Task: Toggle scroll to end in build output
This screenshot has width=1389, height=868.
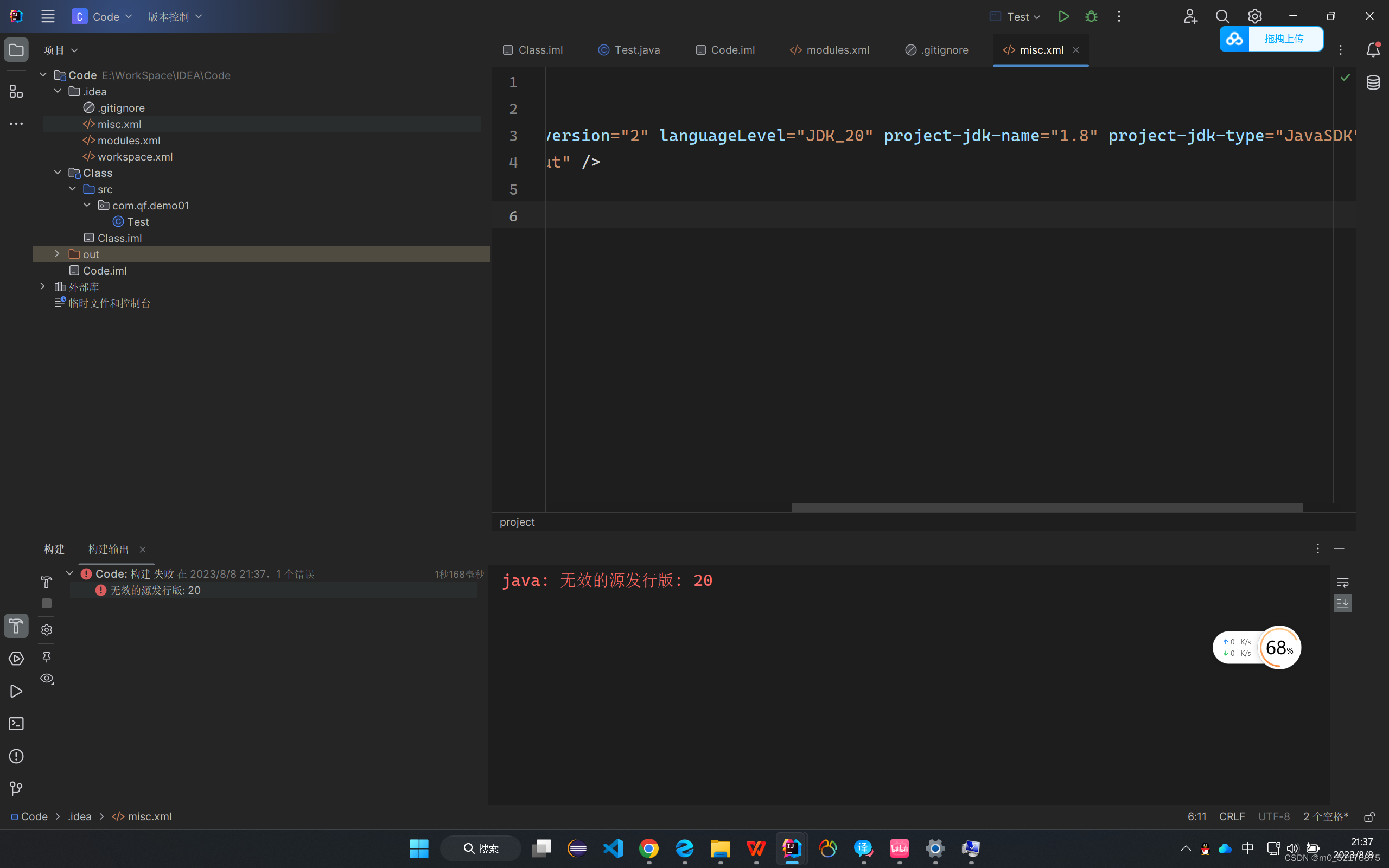Action: 1342,603
